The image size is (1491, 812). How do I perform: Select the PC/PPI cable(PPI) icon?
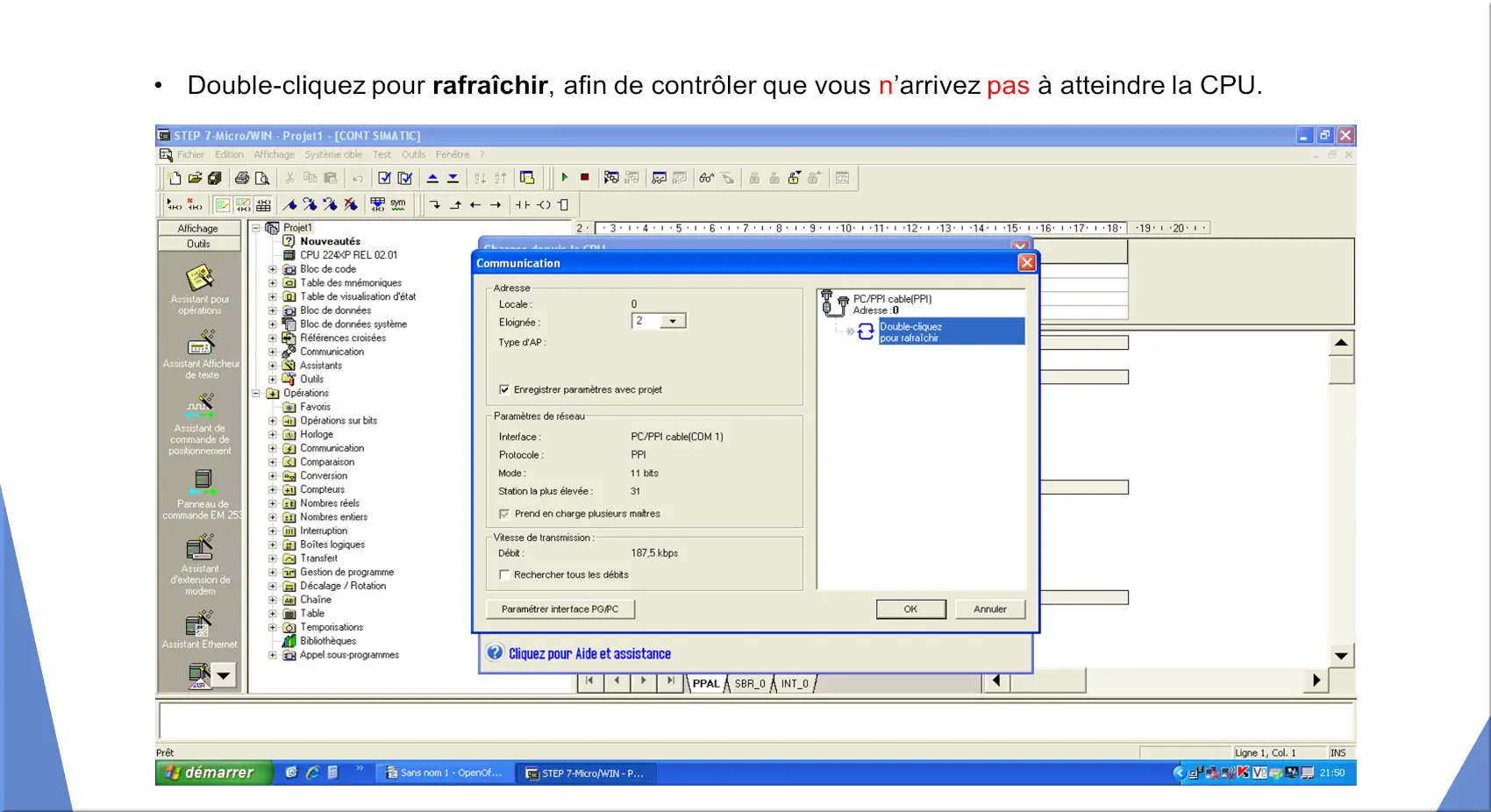tap(834, 303)
